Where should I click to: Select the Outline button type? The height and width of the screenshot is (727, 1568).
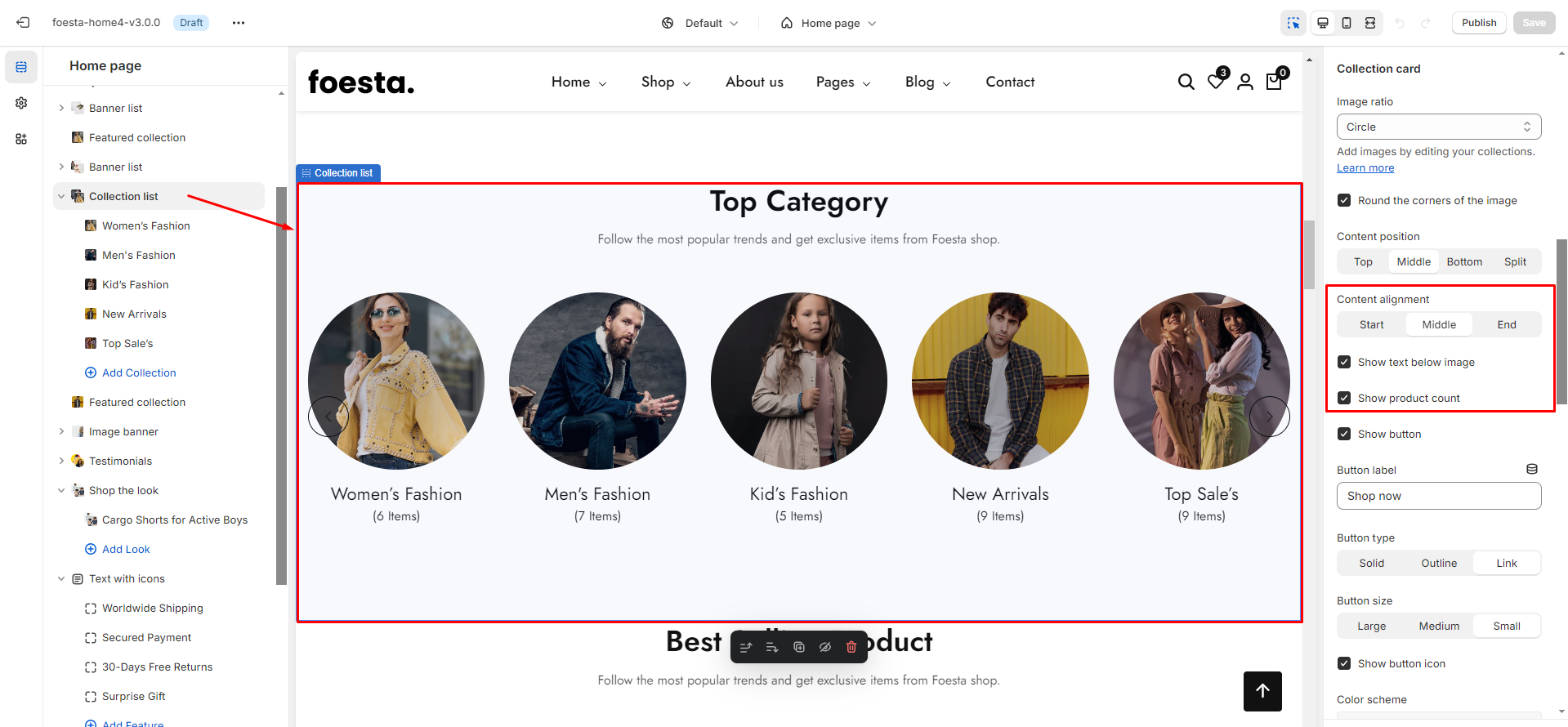point(1438,563)
